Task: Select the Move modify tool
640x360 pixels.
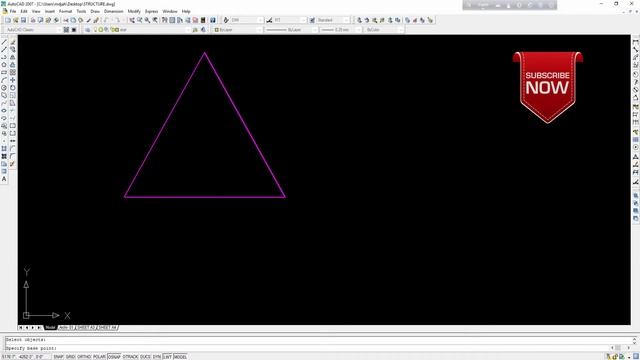Action: click(x=13, y=80)
